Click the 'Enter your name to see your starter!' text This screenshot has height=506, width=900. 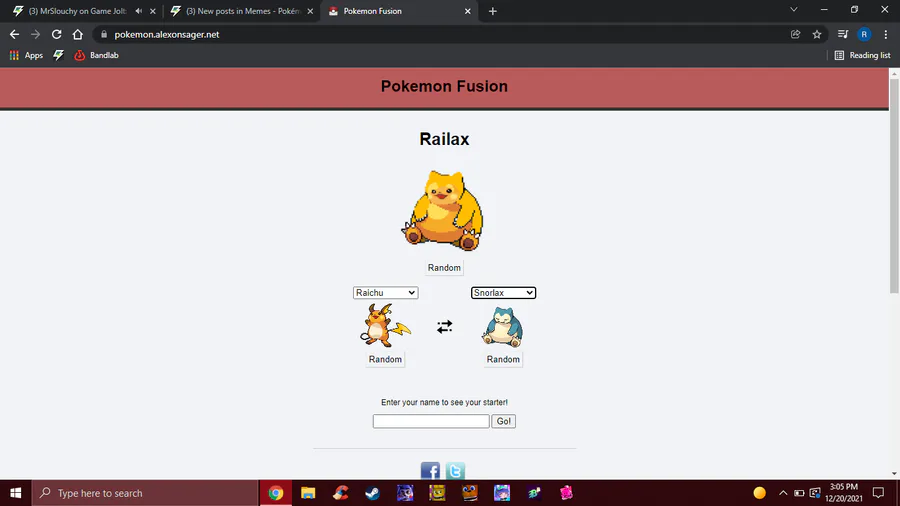pyautogui.click(x=444, y=402)
